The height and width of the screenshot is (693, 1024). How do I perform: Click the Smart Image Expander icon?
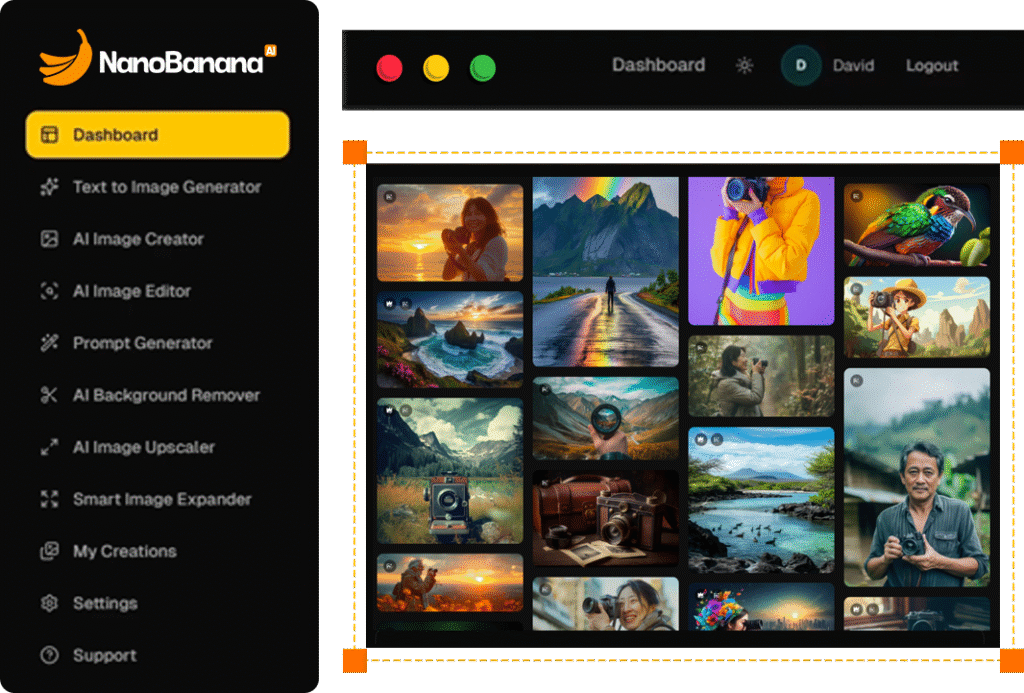coord(49,499)
